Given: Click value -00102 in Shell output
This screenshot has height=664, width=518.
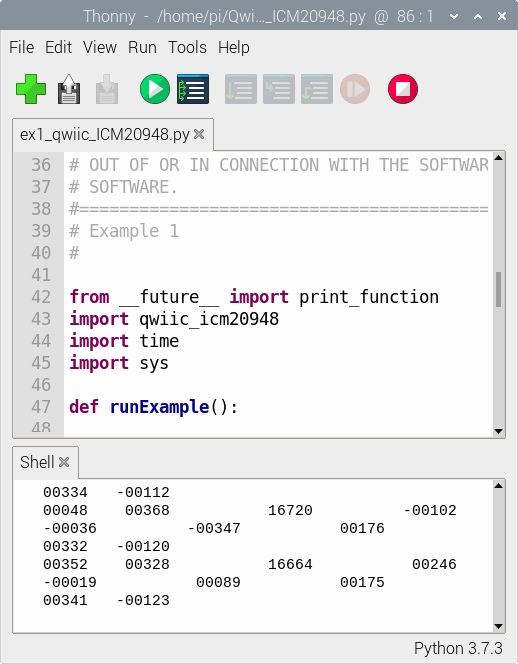Looking at the screenshot, I should 429,510.
